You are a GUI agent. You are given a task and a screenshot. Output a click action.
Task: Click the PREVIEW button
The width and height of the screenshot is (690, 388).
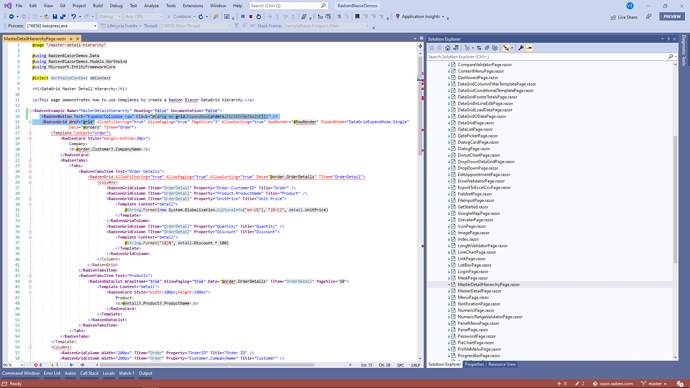coord(672,16)
